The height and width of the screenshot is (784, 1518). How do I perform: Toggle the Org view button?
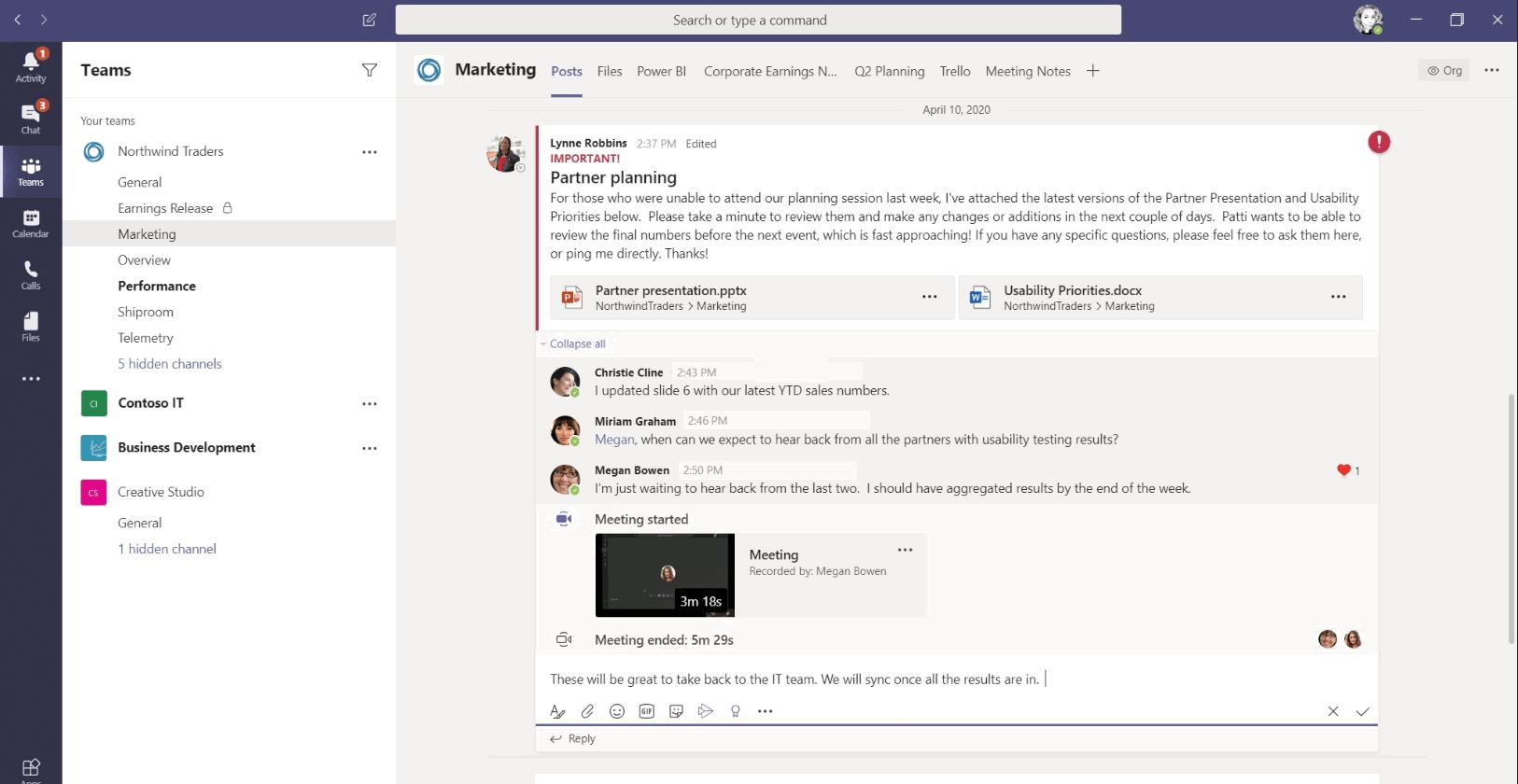click(x=1445, y=70)
